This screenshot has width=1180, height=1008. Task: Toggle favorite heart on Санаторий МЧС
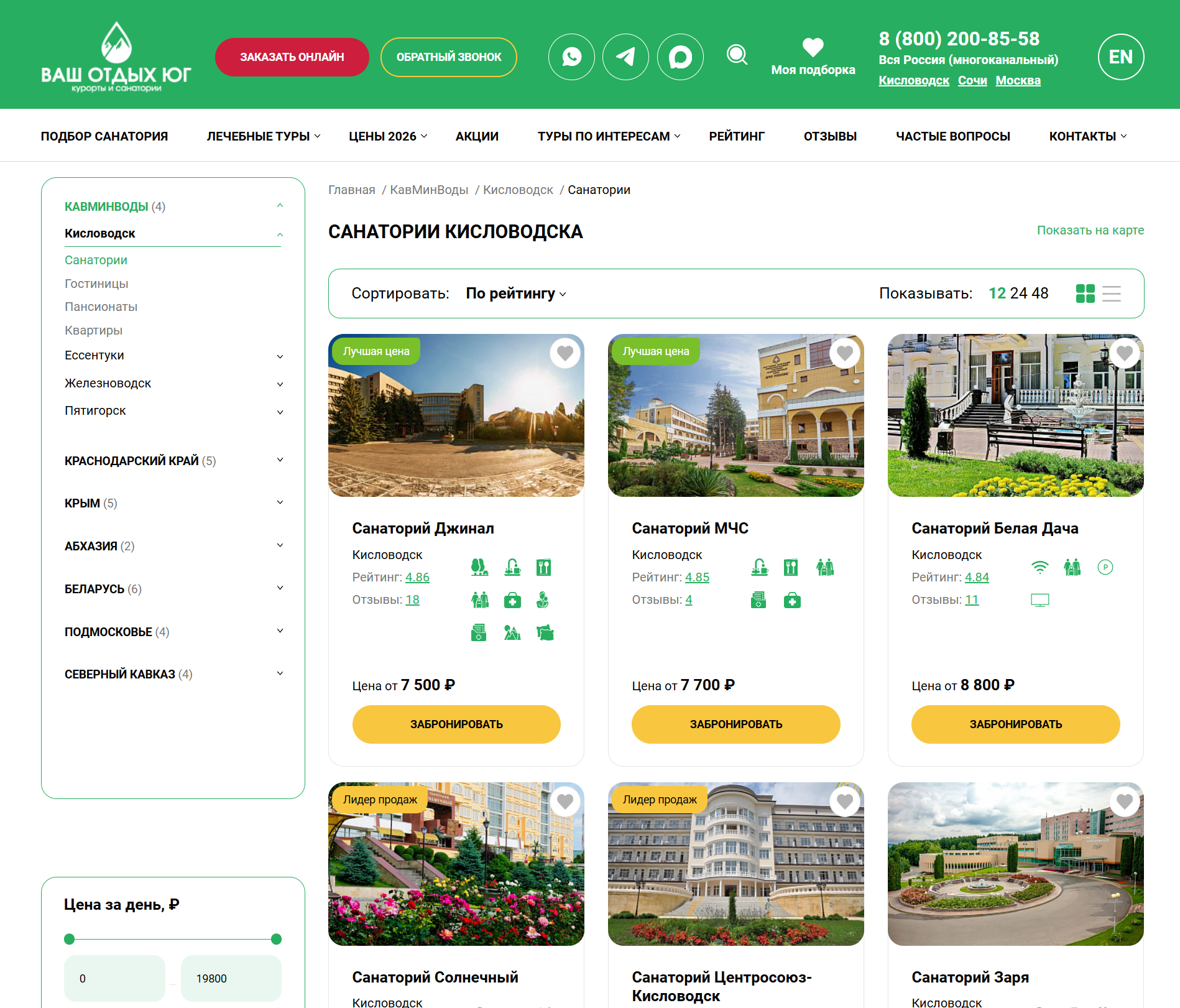tap(844, 353)
